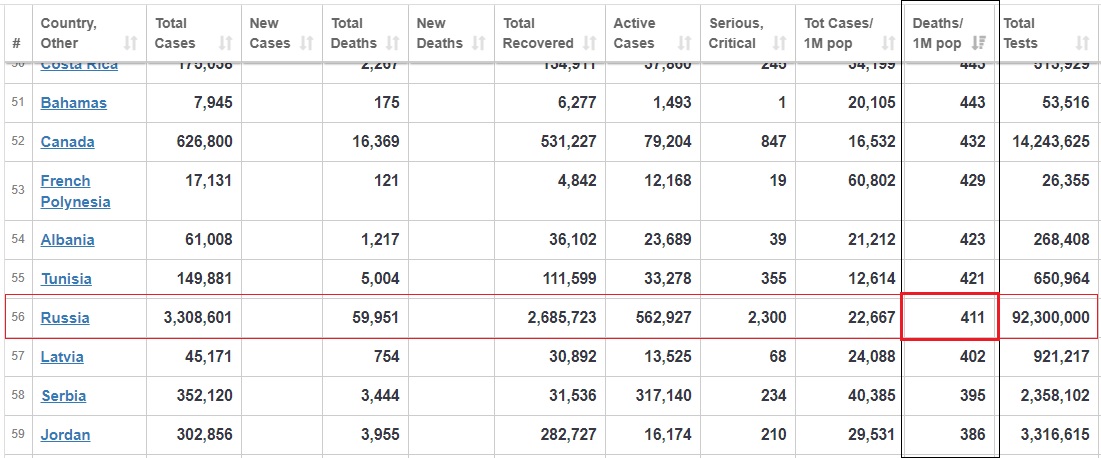Toggle sort on Deaths/1M pop header

(981, 43)
